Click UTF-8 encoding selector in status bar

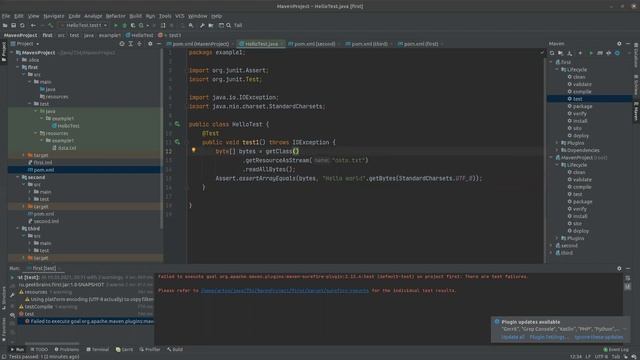601,357
